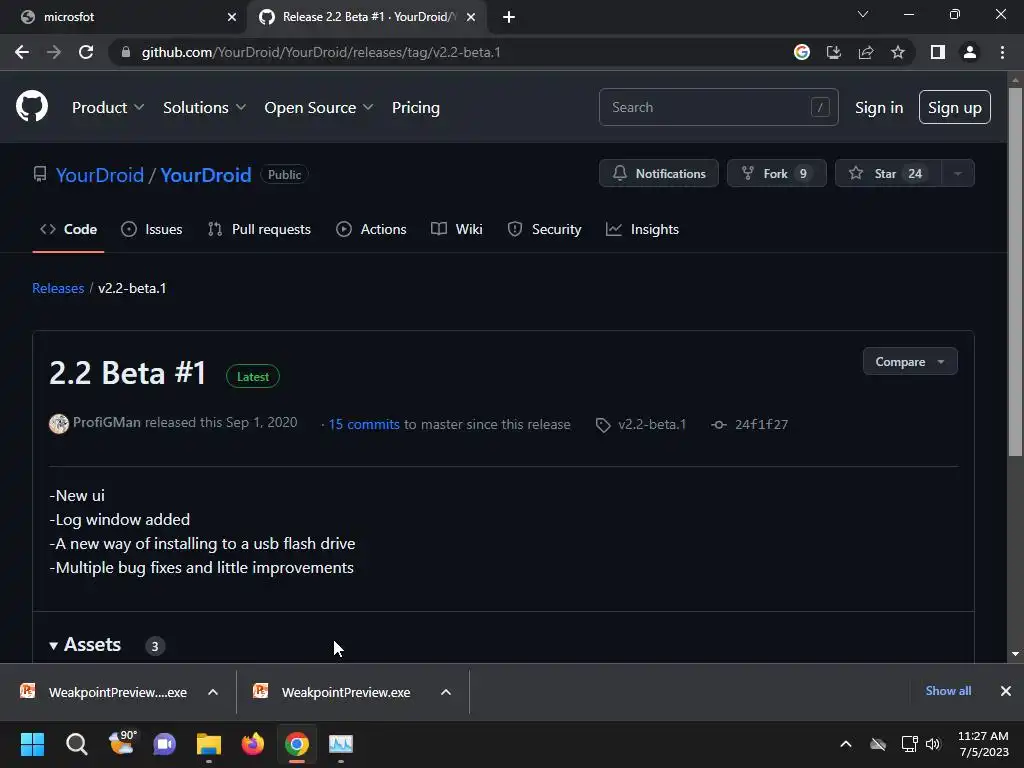Open the YourDroid owner link

(x=100, y=175)
